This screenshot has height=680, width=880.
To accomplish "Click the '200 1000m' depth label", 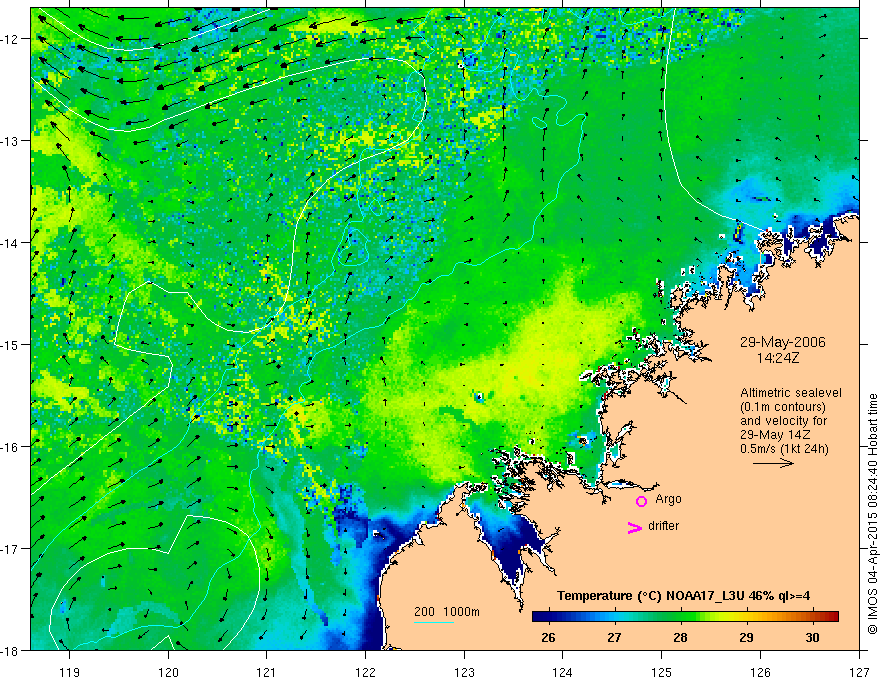I will click(x=447, y=612).
